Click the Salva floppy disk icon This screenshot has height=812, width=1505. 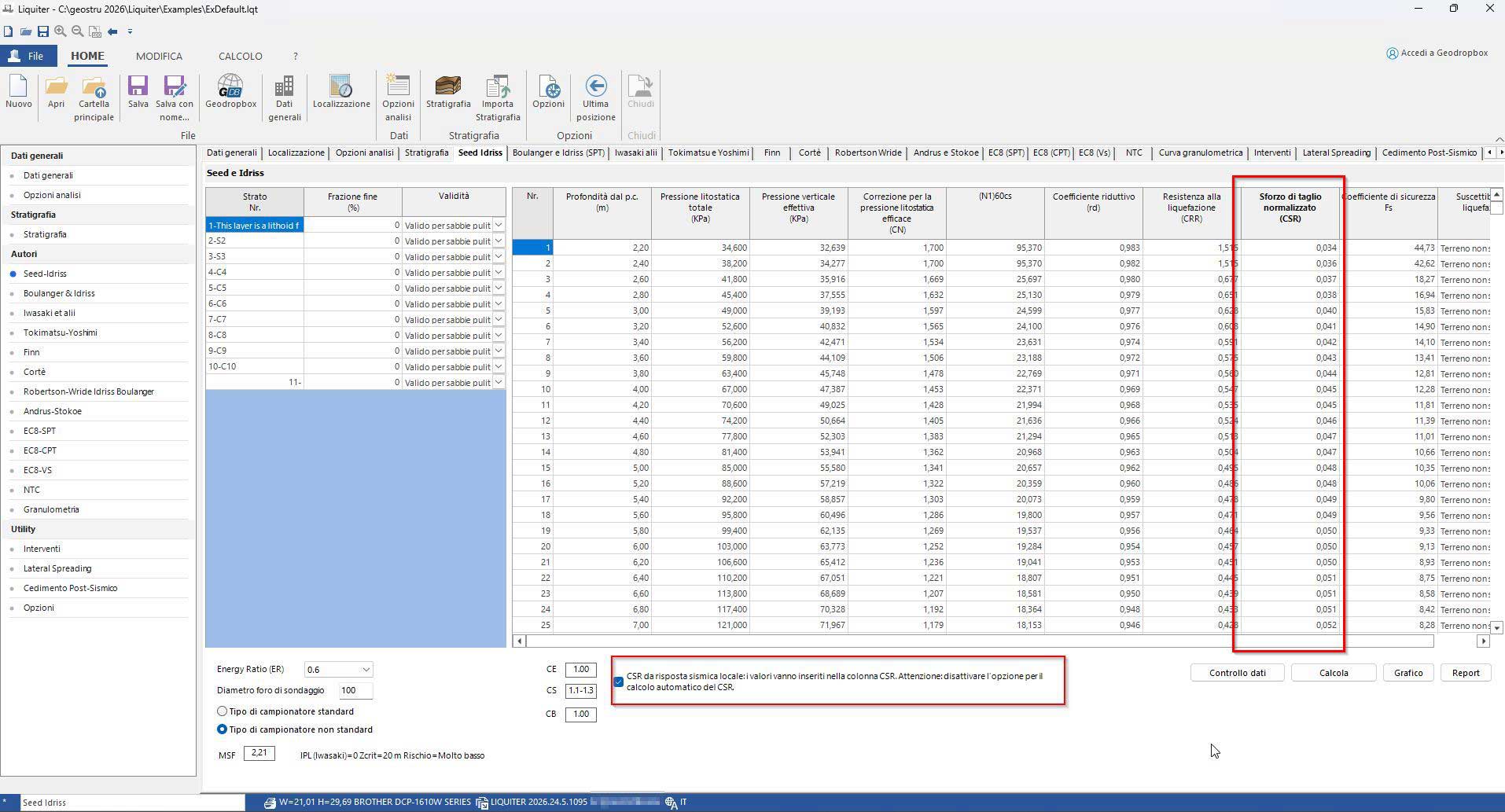tap(138, 86)
